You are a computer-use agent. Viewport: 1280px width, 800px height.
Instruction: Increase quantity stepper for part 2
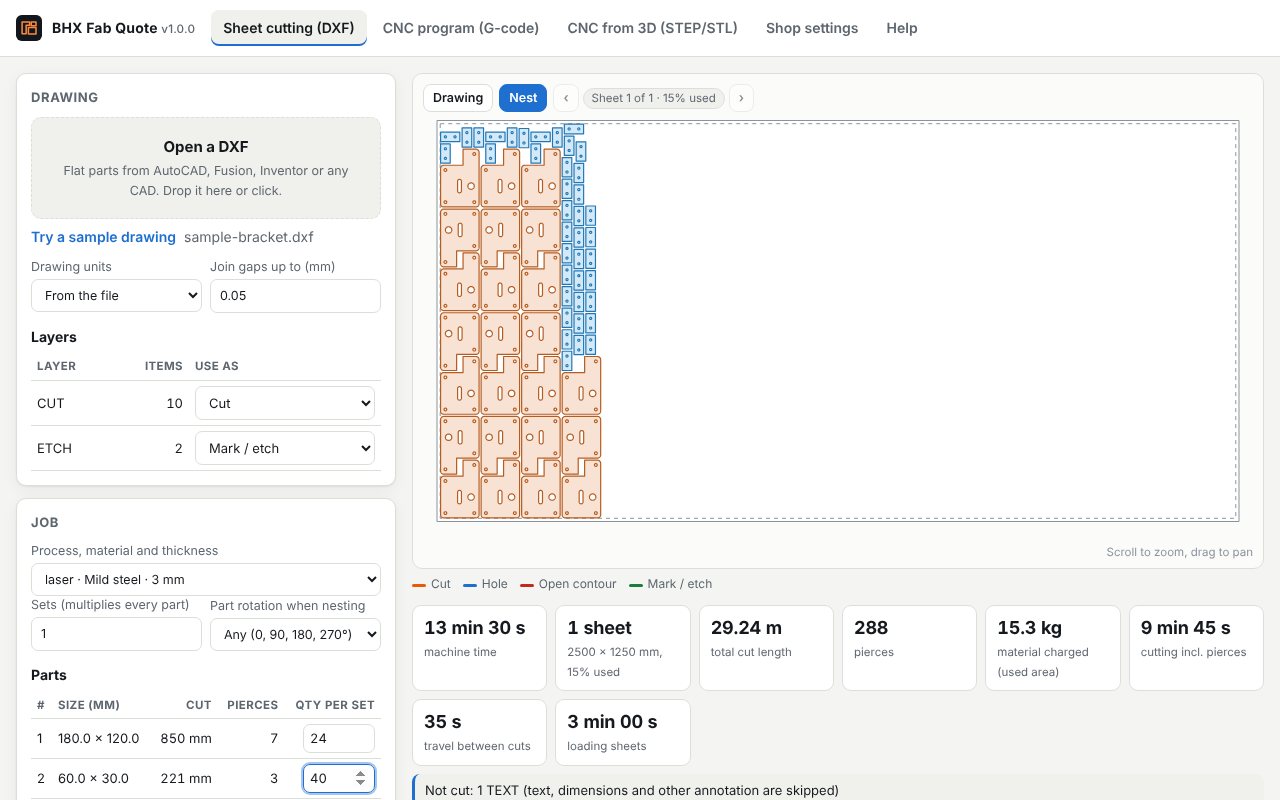click(x=361, y=774)
